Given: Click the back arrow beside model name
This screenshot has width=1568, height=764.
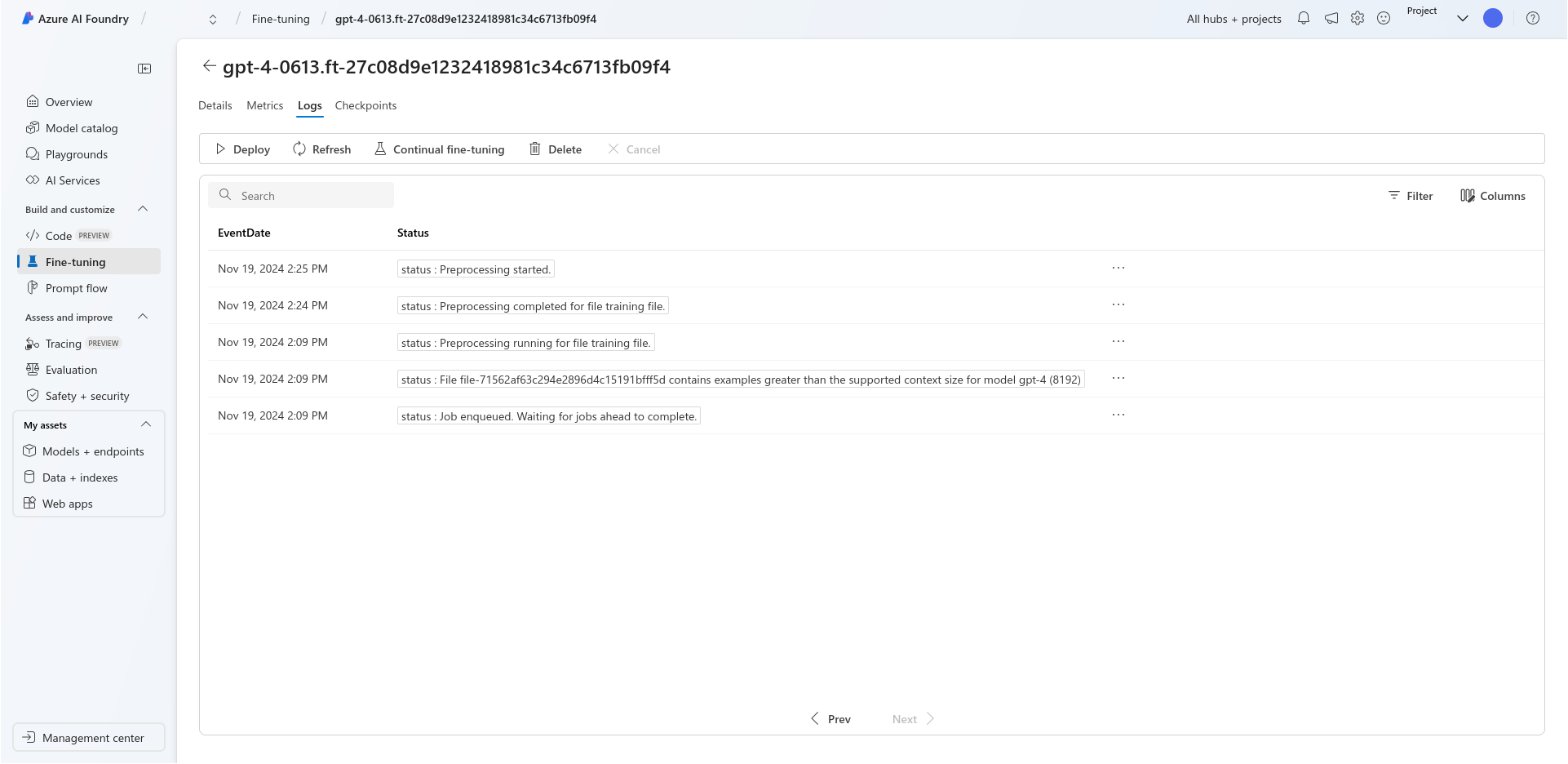Looking at the screenshot, I should pos(209,66).
